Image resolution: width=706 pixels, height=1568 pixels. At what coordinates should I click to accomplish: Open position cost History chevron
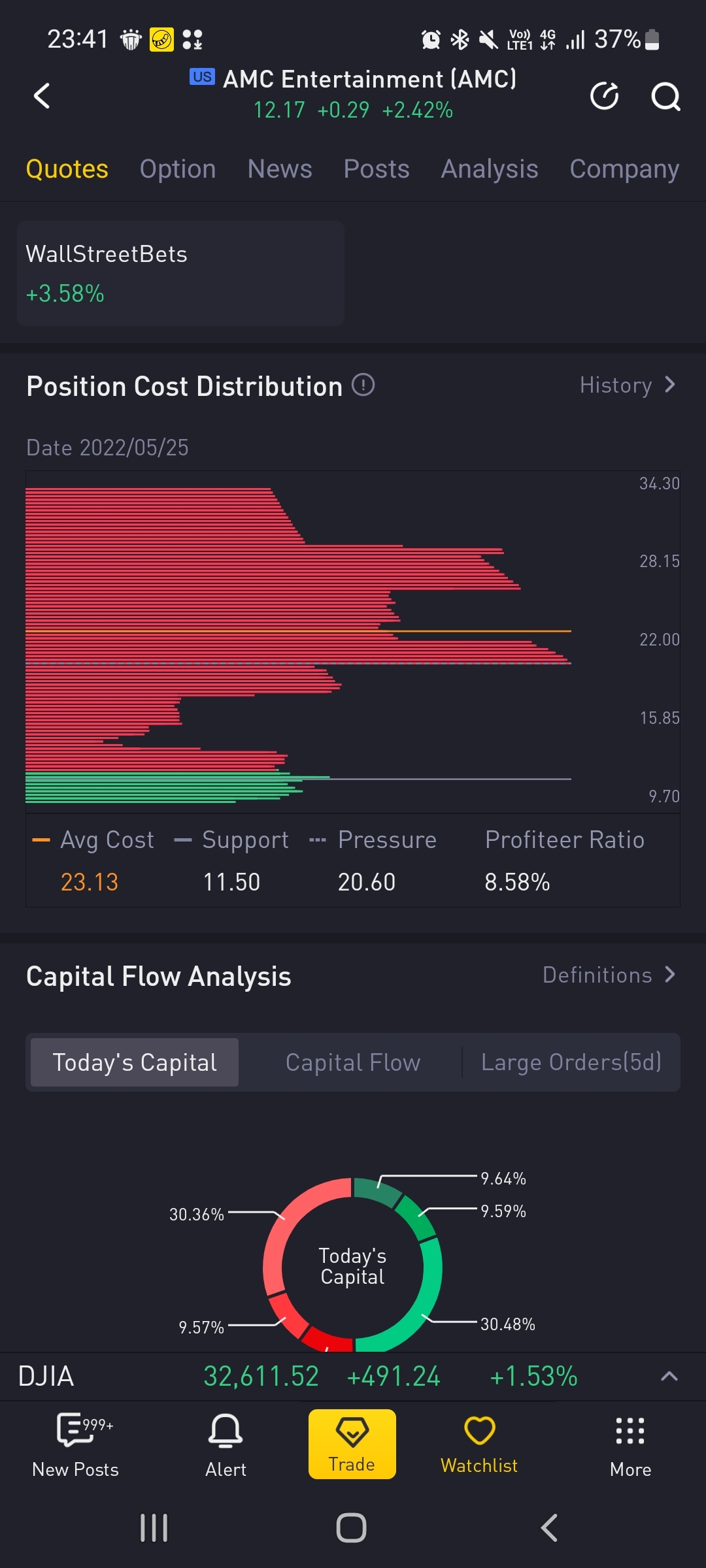click(669, 385)
